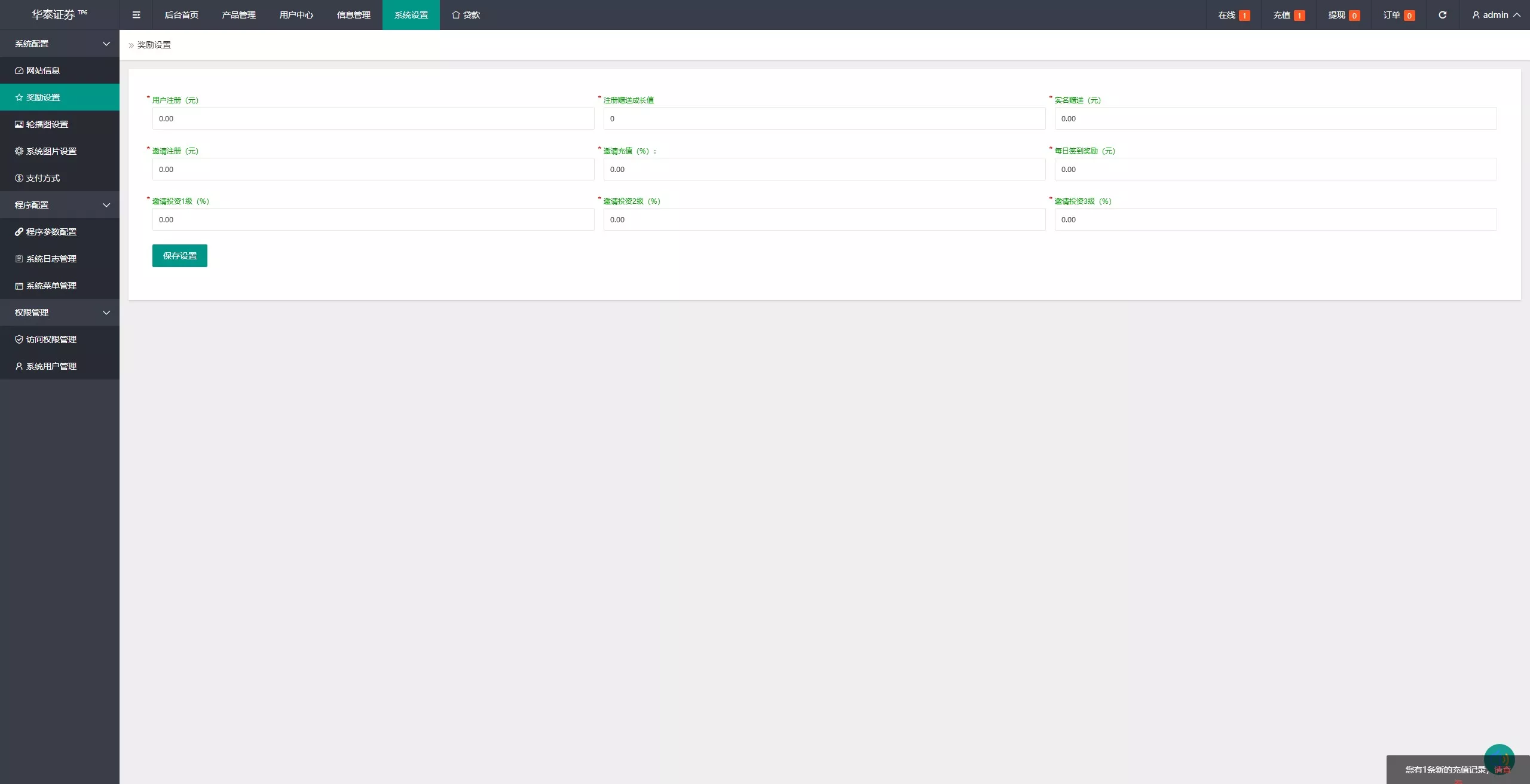Focus the 每日签到奖励 input field
The height and width of the screenshot is (784, 1530).
1276,169
